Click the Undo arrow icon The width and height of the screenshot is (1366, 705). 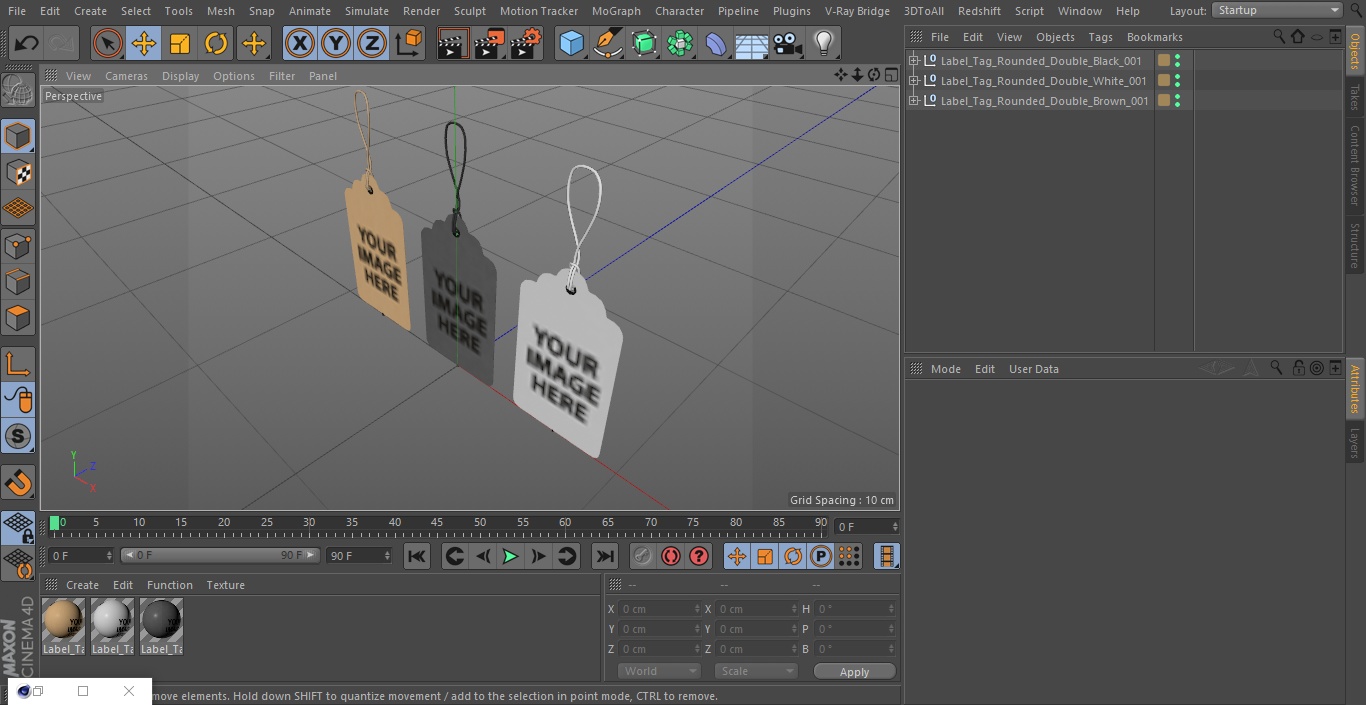coord(27,44)
